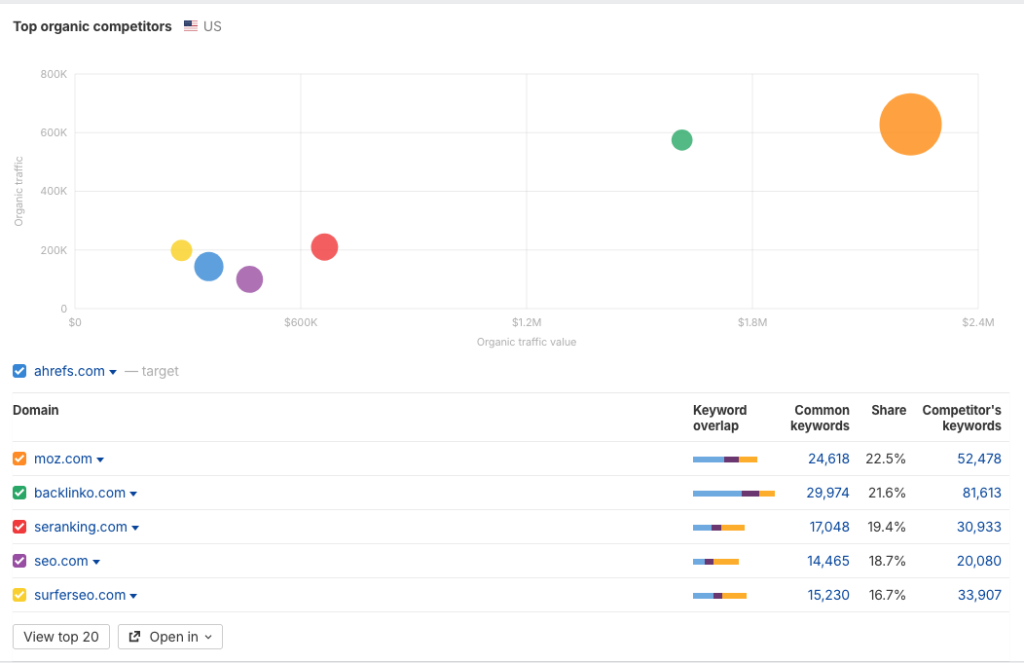Screen dimensions: 1024x663
Task: Click surferseo.com common keywords 15,230
Action: [828, 595]
